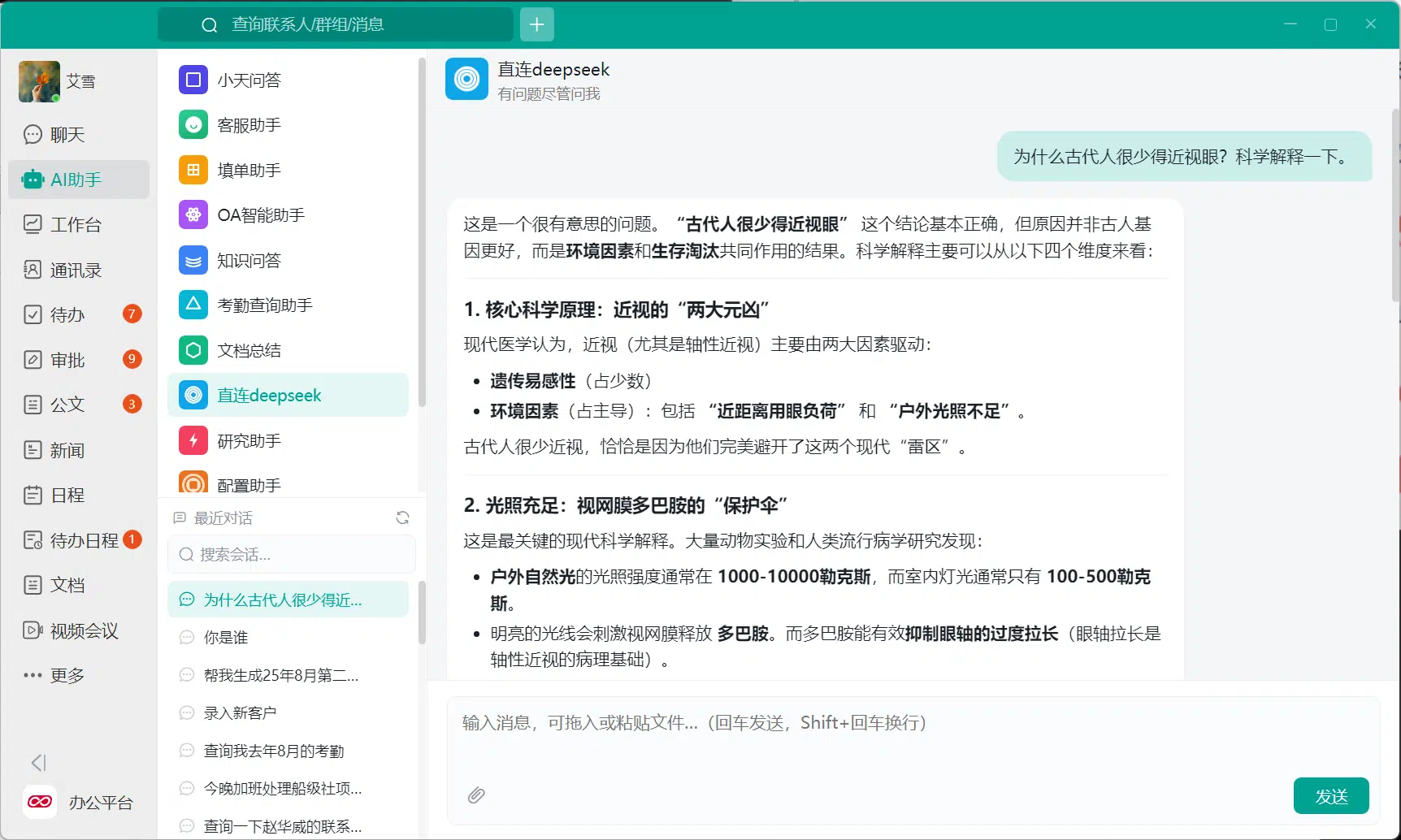Select the 直连deepseek assistant in list

tap(288, 395)
